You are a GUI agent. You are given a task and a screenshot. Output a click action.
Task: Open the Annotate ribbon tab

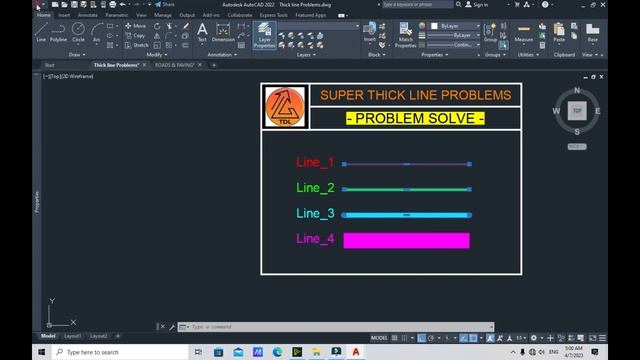87,15
